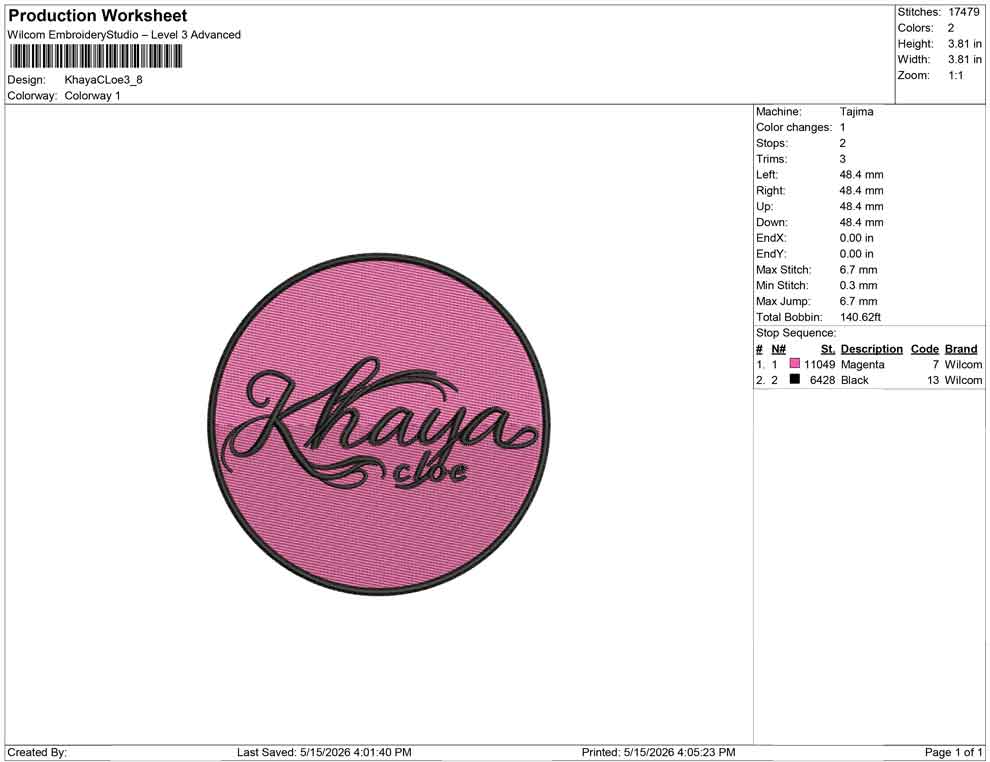
Task: Click the 'Max Stitch:' label
Action: [x=784, y=270]
